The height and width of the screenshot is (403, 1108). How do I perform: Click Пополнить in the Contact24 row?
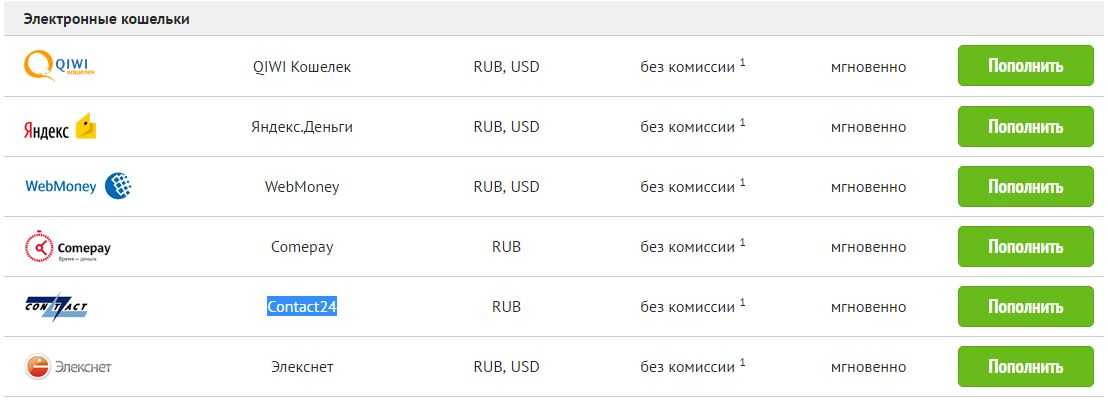pyautogui.click(x=1025, y=307)
